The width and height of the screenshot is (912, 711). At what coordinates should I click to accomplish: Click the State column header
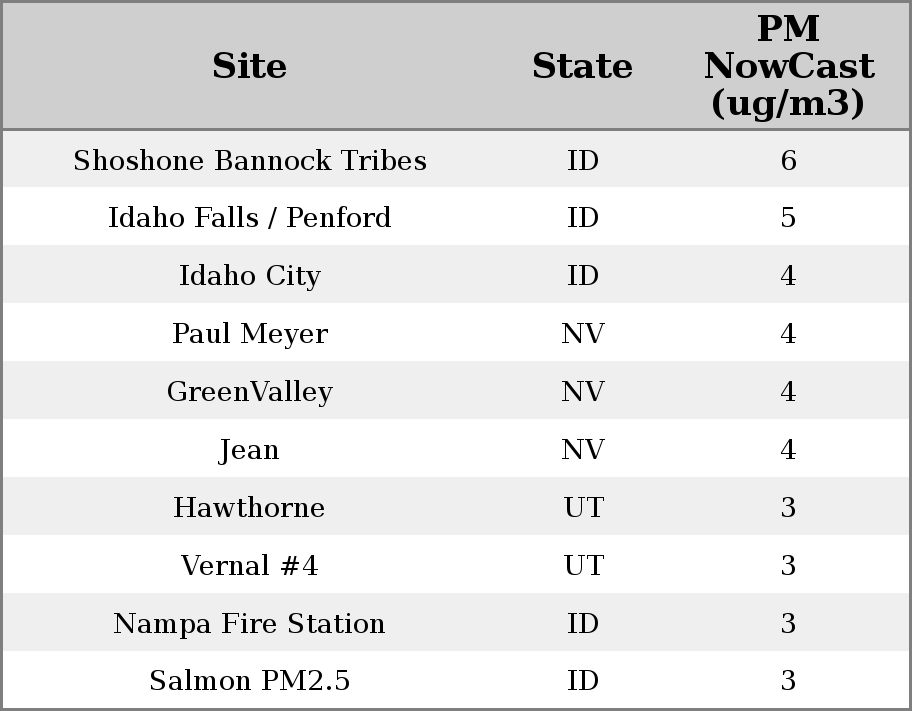pos(582,66)
